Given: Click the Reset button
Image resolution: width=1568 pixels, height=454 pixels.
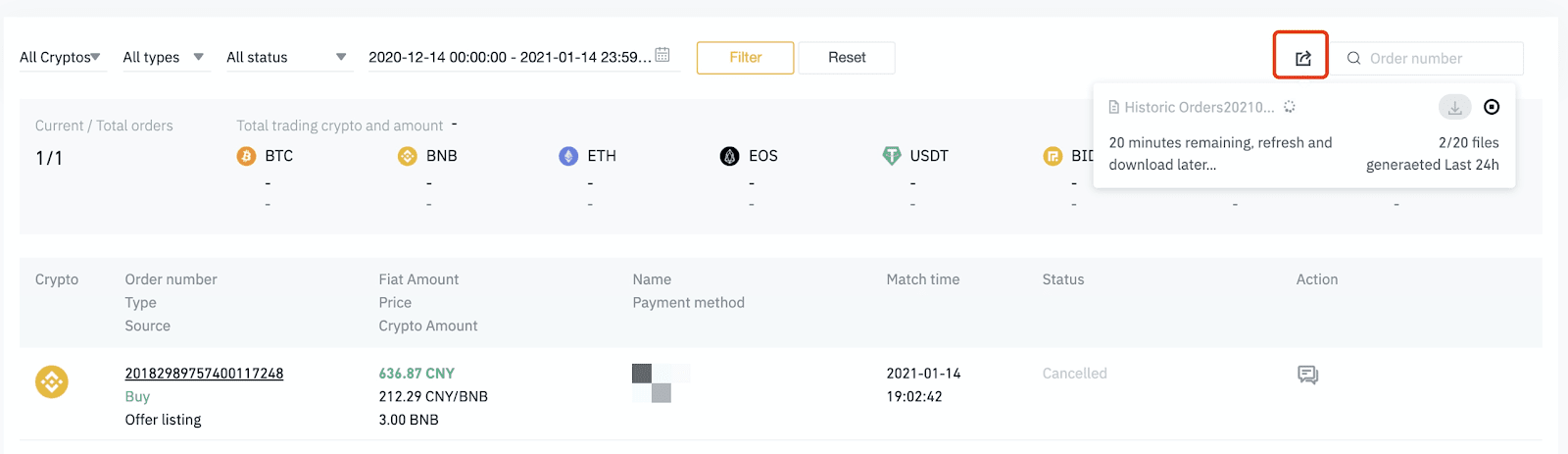Looking at the screenshot, I should point(847,58).
